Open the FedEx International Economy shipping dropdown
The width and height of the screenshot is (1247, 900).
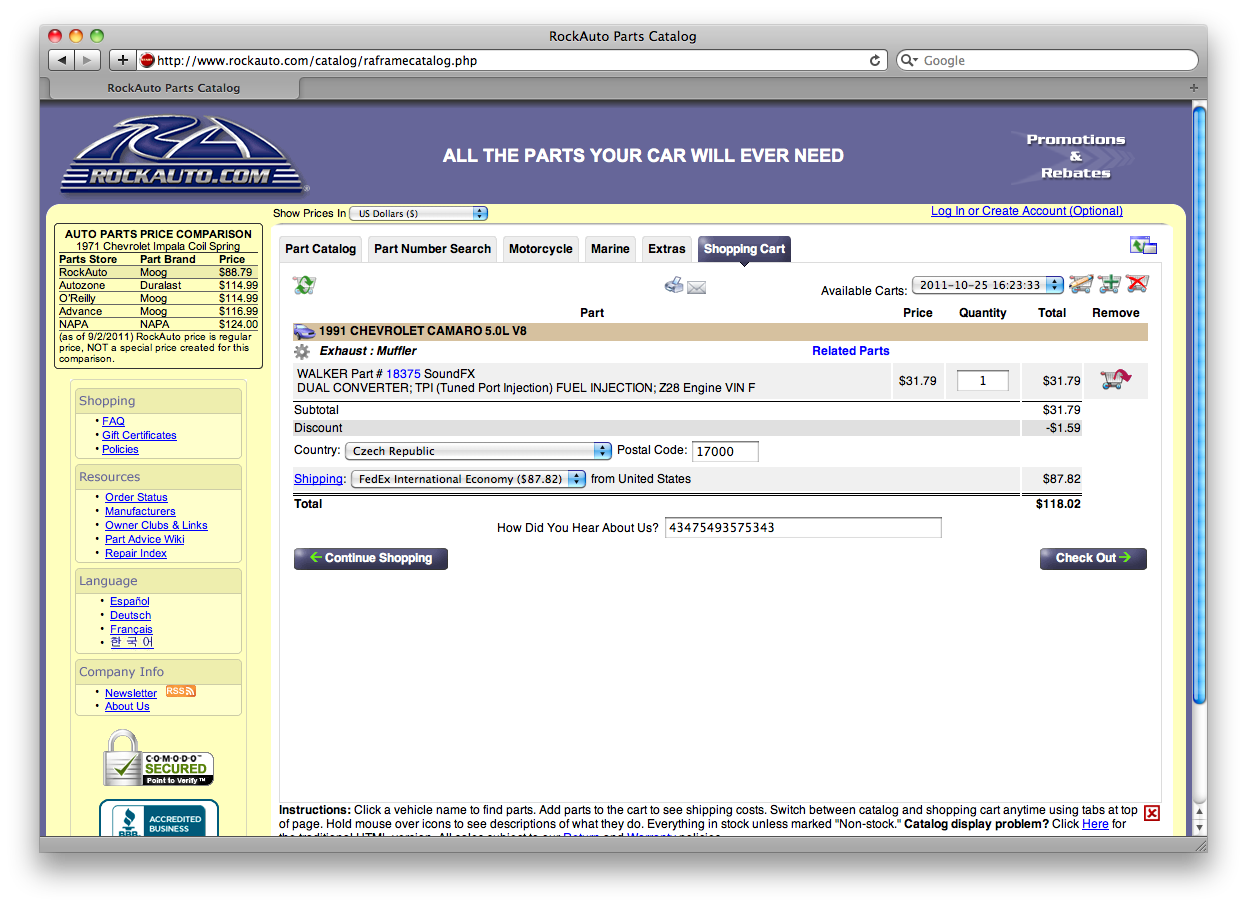tap(468, 479)
